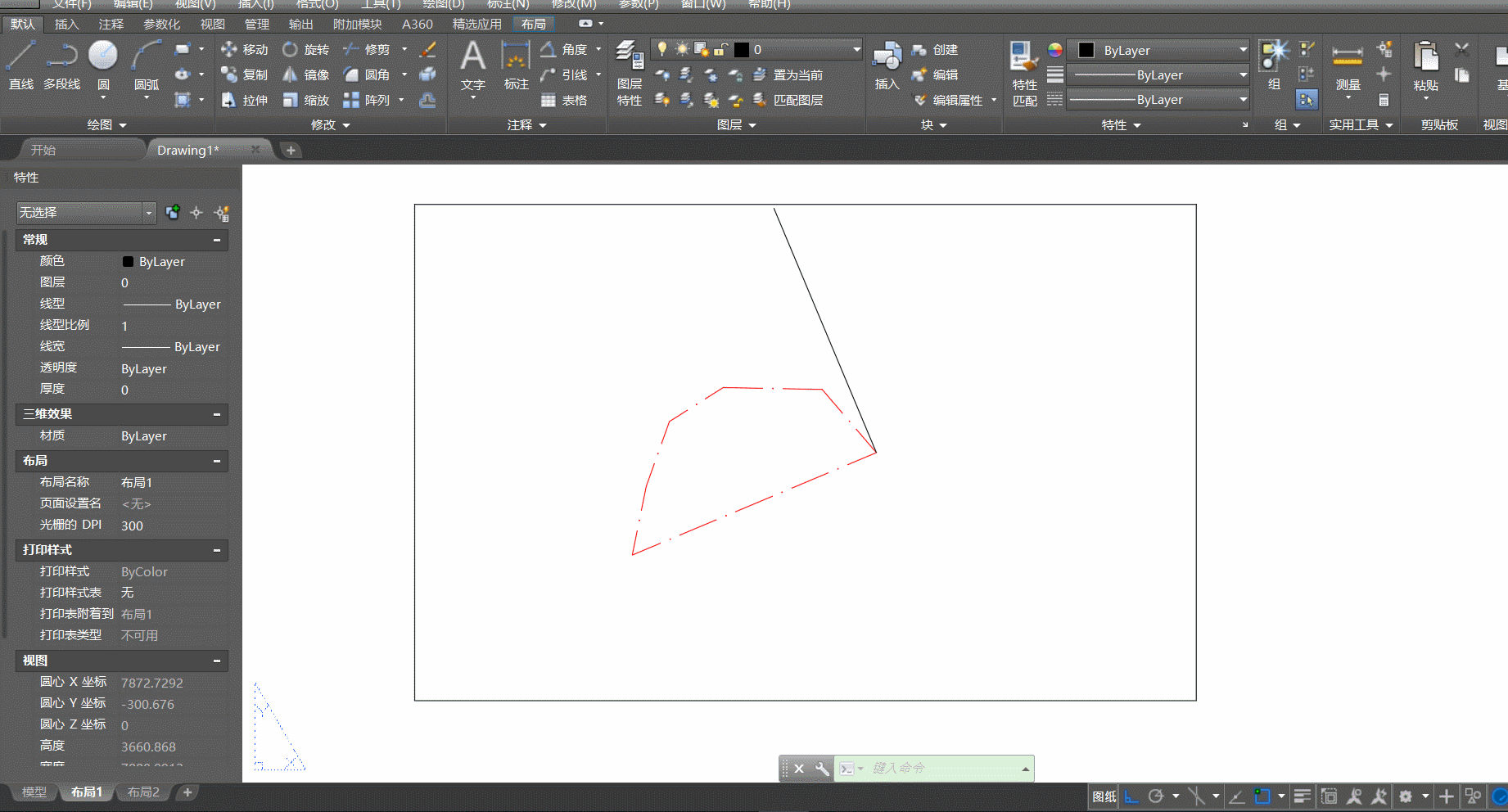The width and height of the screenshot is (1508, 812).
Task: Use the 镜像 mirror tool
Action: [305, 75]
